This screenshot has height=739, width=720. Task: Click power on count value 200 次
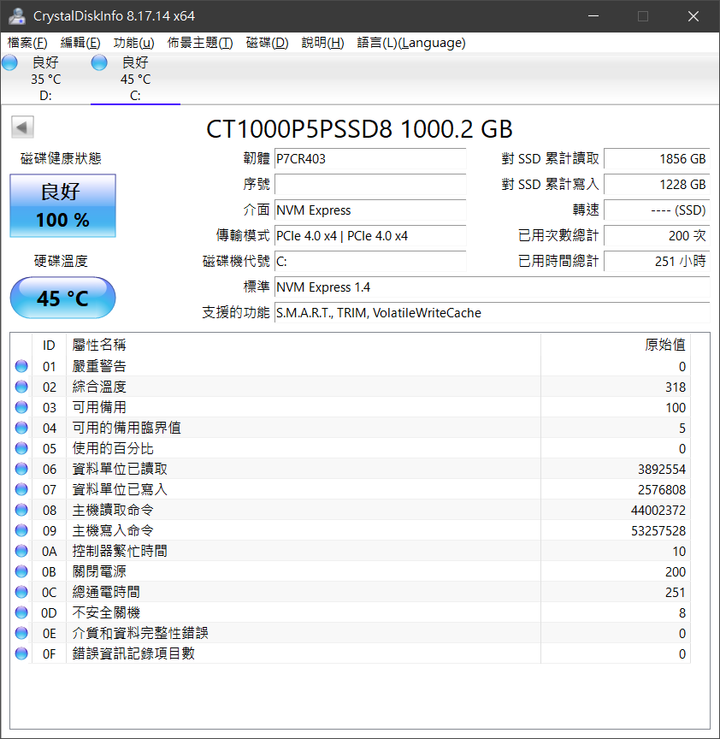657,236
